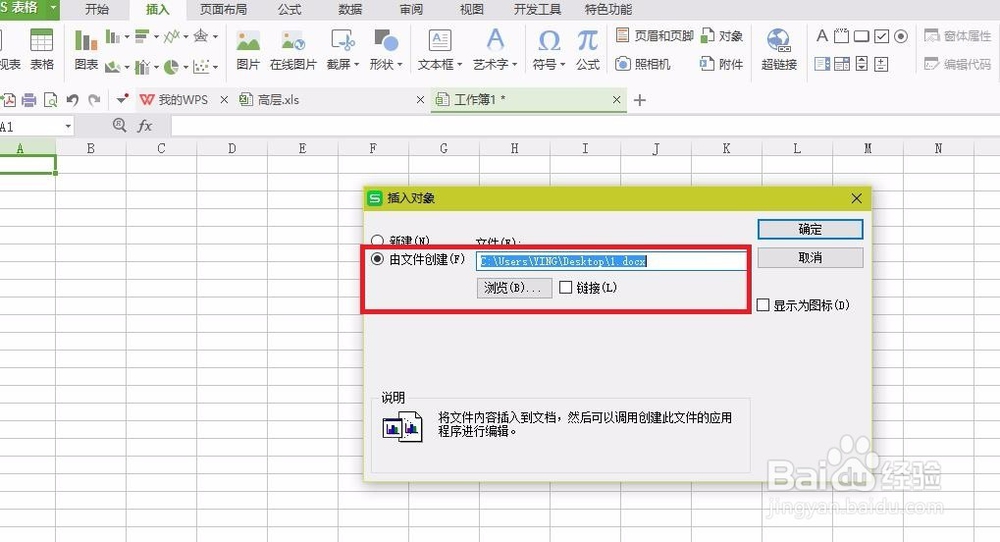Open the 特色功能 ribbon tab
Image resolution: width=1000 pixels, height=542 pixels.
[x=608, y=10]
